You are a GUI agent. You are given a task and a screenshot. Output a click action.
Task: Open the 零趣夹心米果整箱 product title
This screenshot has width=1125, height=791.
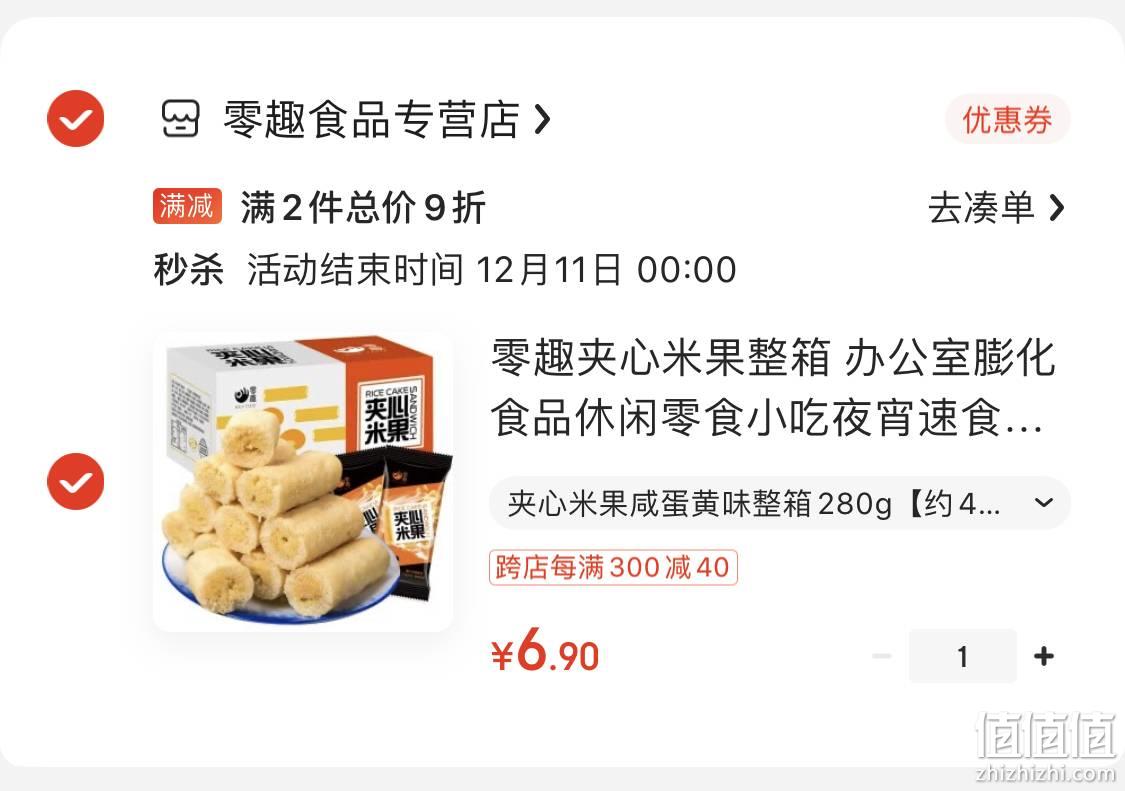coord(773,388)
